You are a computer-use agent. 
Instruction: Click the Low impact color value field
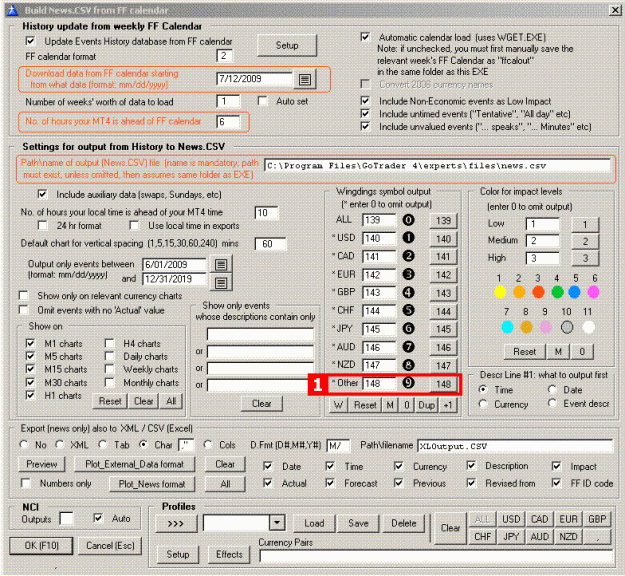[542, 224]
